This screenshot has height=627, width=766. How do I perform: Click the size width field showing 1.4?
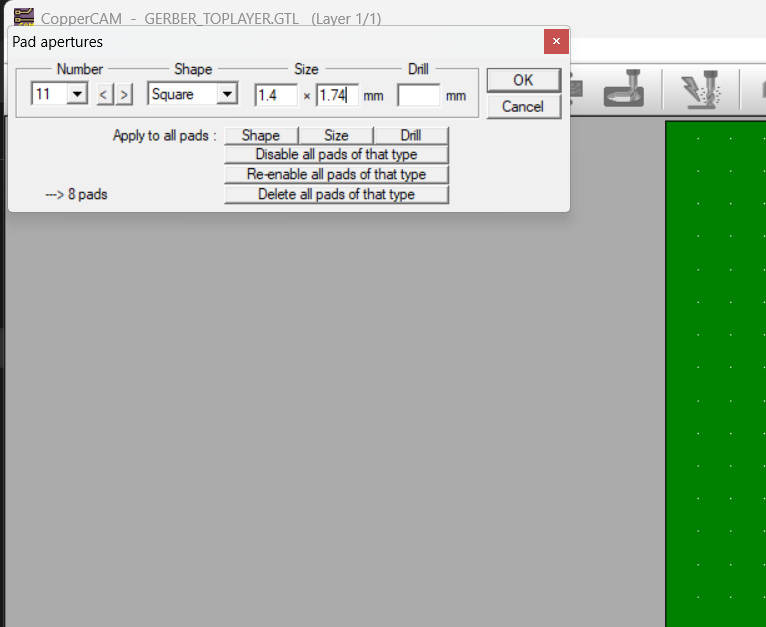click(x=276, y=95)
